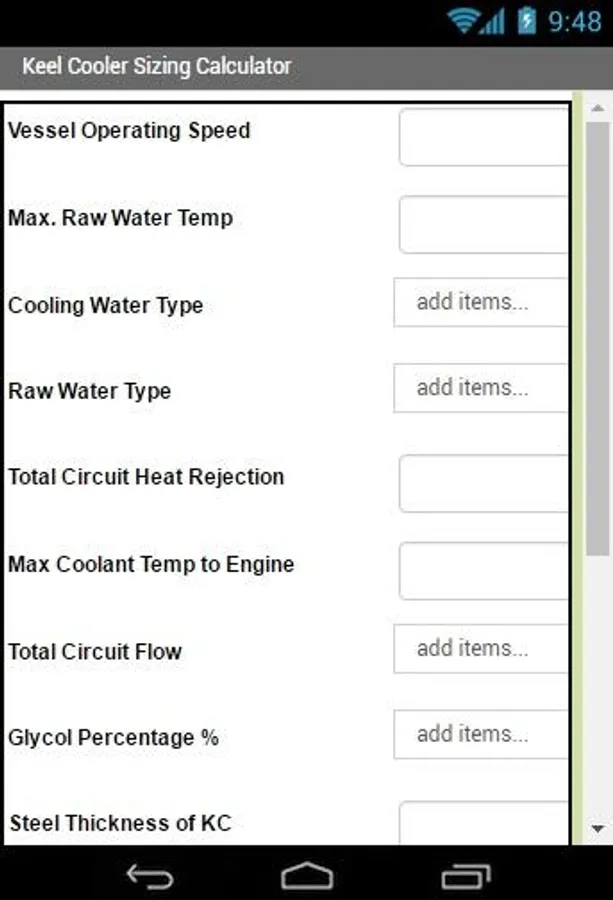Open the Glycol Percentage % dropdown
Viewport: 613px width, 900px height.
481,734
